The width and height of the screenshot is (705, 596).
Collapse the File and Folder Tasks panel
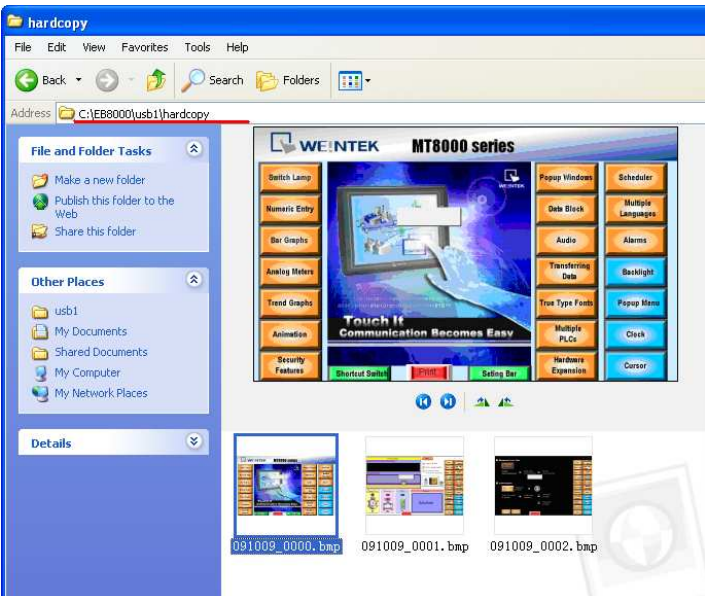coord(194,149)
